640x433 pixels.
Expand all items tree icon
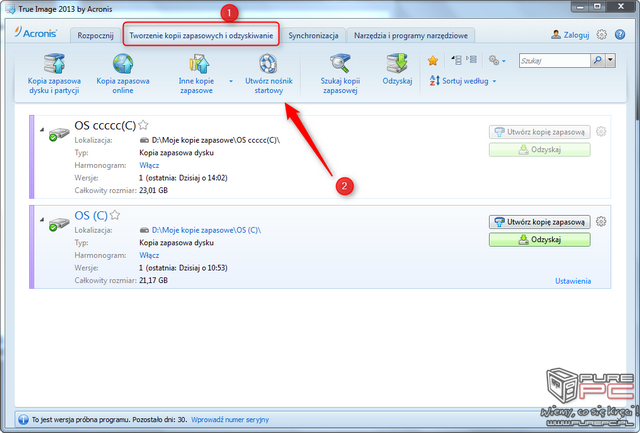[471, 60]
